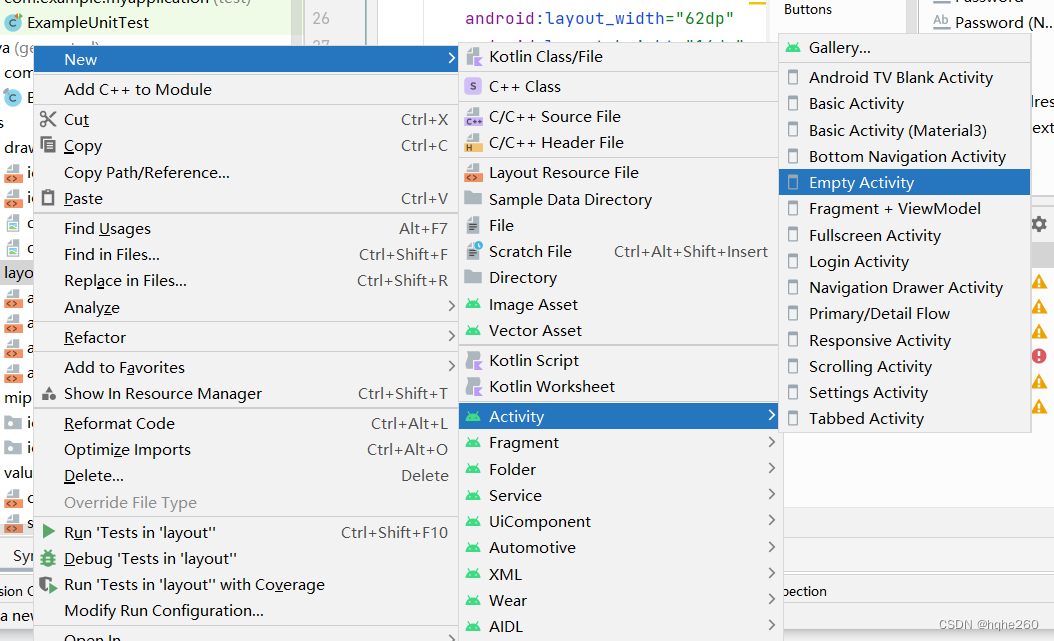1054x641 pixels.
Task: Select Login Activity template
Action: 858,262
